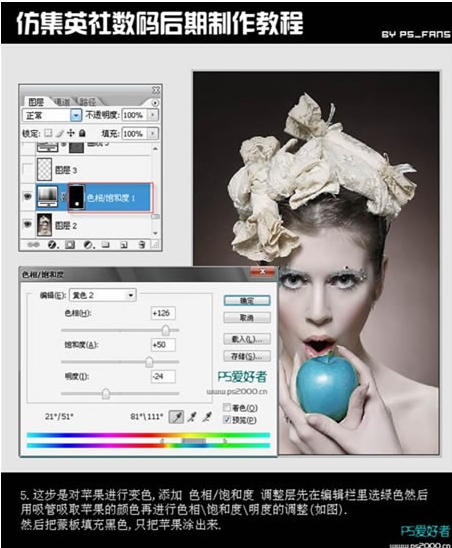Select the hue/saturation adjustment layer thumbnail
The width and height of the screenshot is (452, 548).
[x=48, y=197]
